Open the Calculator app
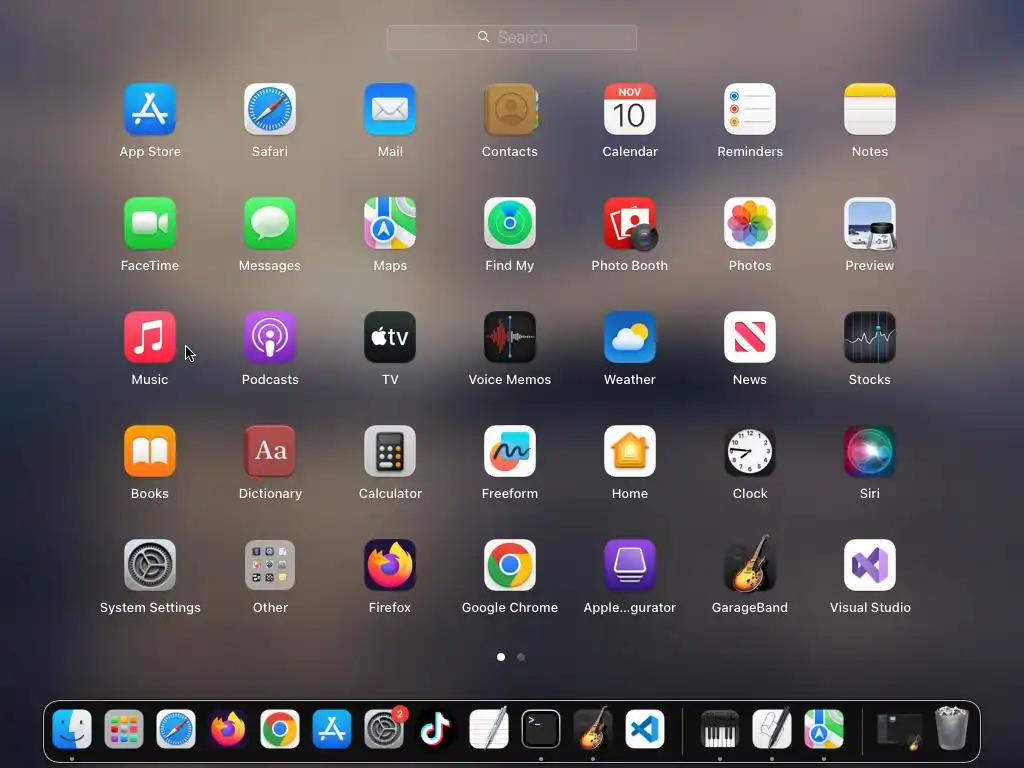The height and width of the screenshot is (768, 1024). (x=390, y=451)
